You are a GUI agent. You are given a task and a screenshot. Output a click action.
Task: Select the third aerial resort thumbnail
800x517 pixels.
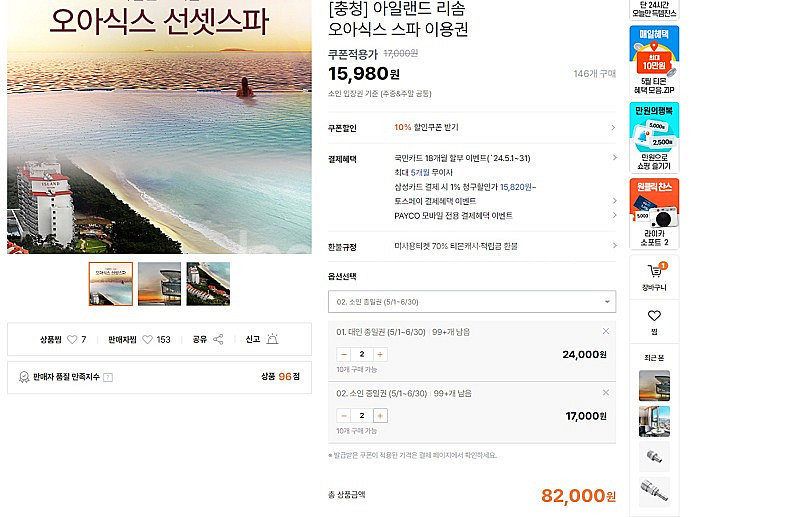(208, 284)
